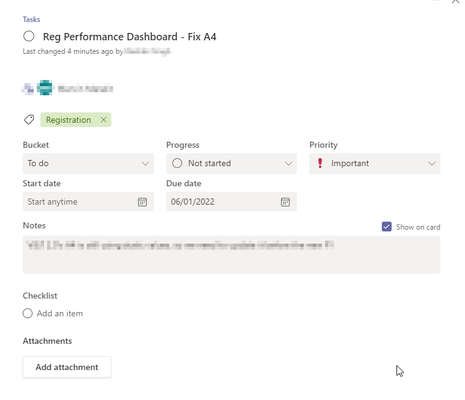Click the assign people icon
Screen dimensions: 465x400
[x=28, y=88]
